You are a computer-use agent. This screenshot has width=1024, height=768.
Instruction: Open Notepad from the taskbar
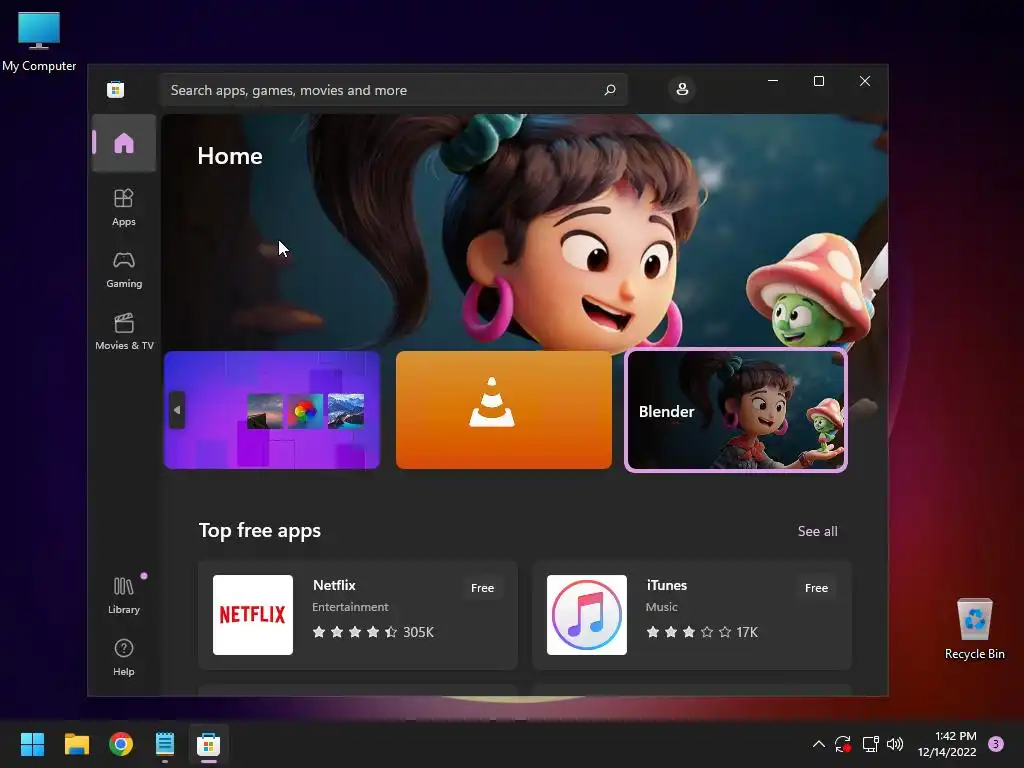tap(165, 744)
